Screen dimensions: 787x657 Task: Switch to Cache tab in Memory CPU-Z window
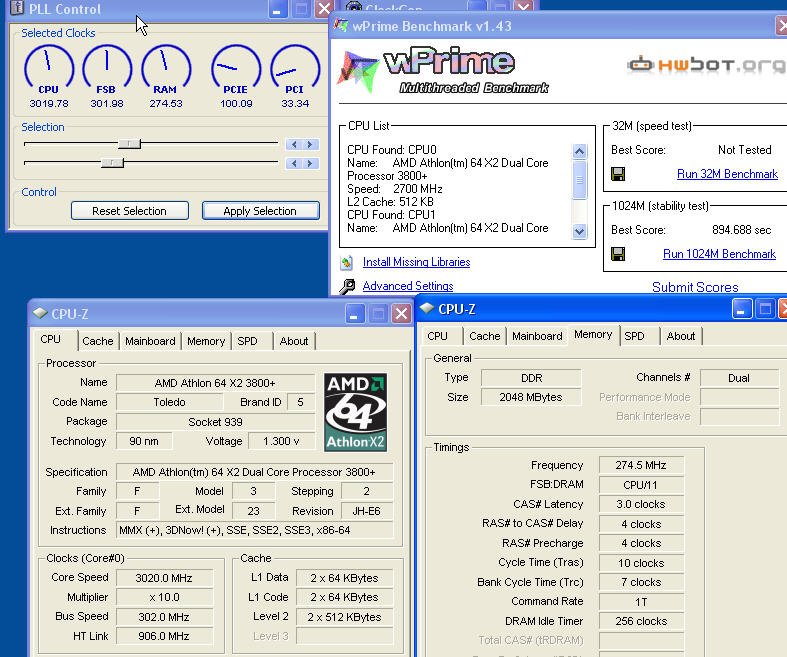coord(485,336)
